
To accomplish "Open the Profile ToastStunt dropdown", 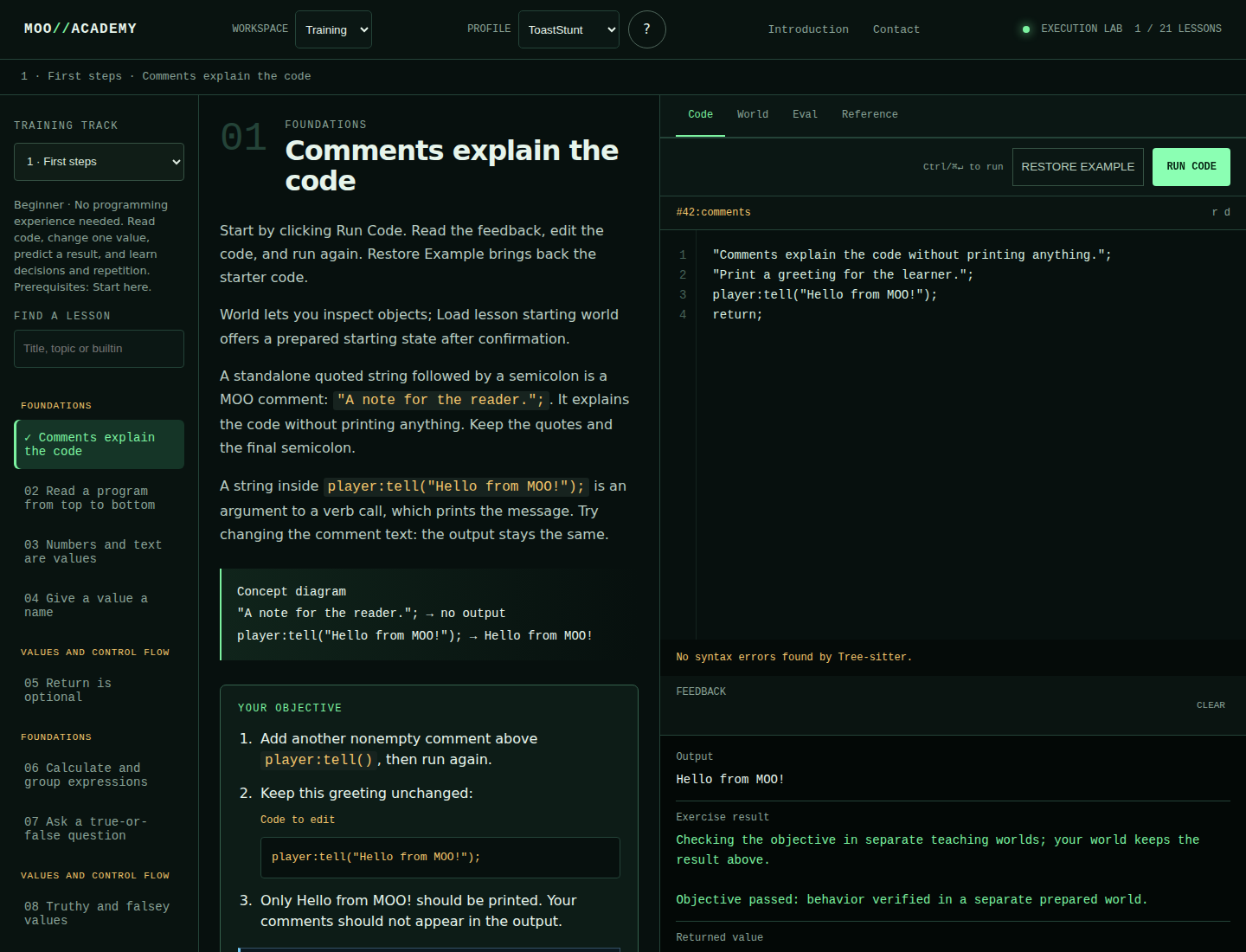I will click(x=568, y=29).
